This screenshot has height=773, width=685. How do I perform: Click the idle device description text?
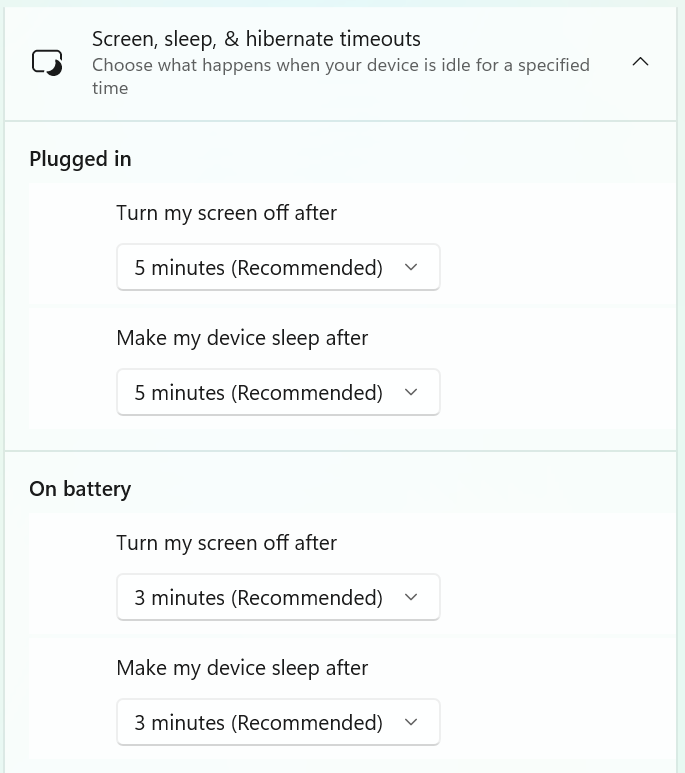tap(341, 76)
